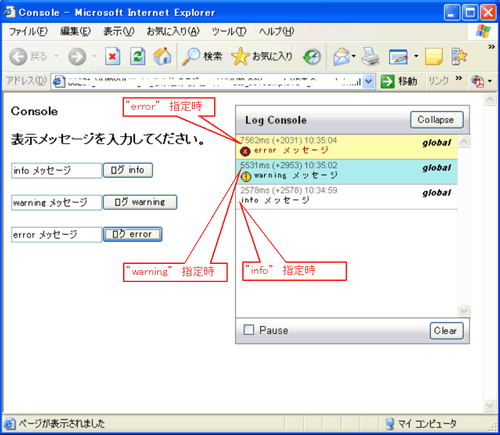Click 'global' label on the error entry

(437, 143)
